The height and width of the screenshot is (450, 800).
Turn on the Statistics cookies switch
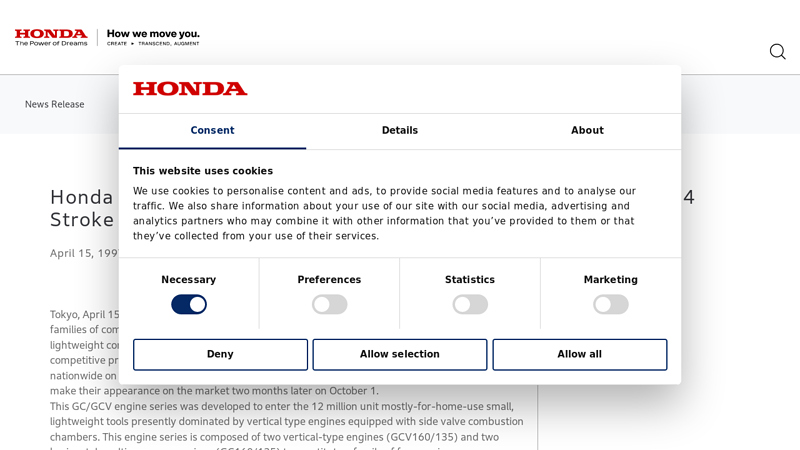click(470, 304)
